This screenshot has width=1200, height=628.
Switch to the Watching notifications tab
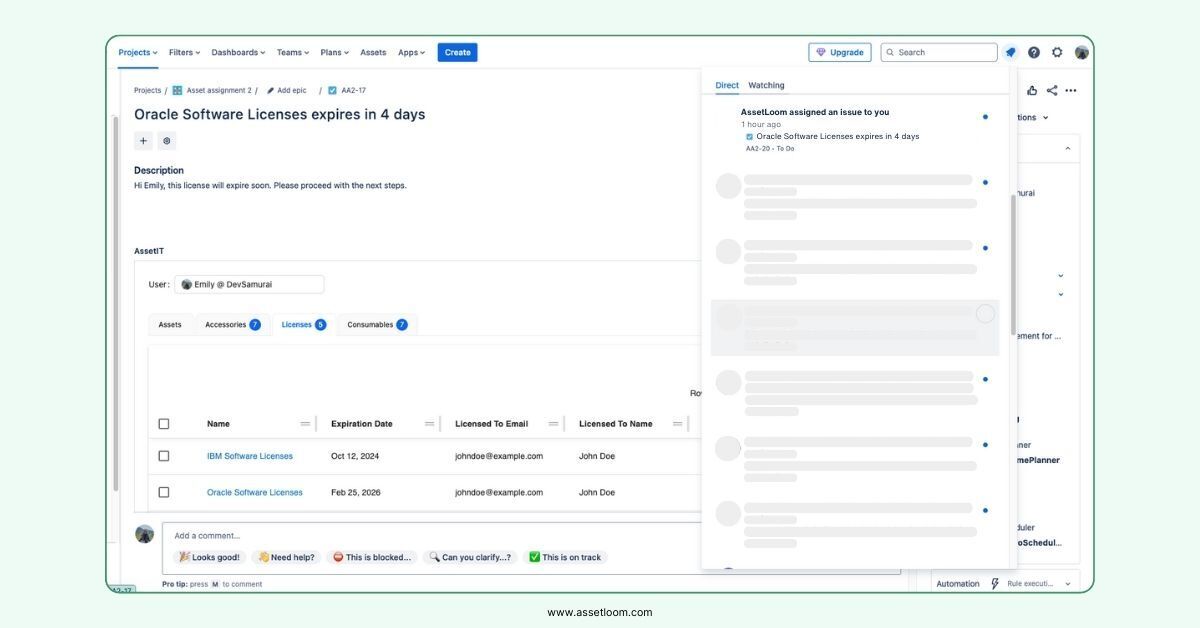tap(766, 85)
